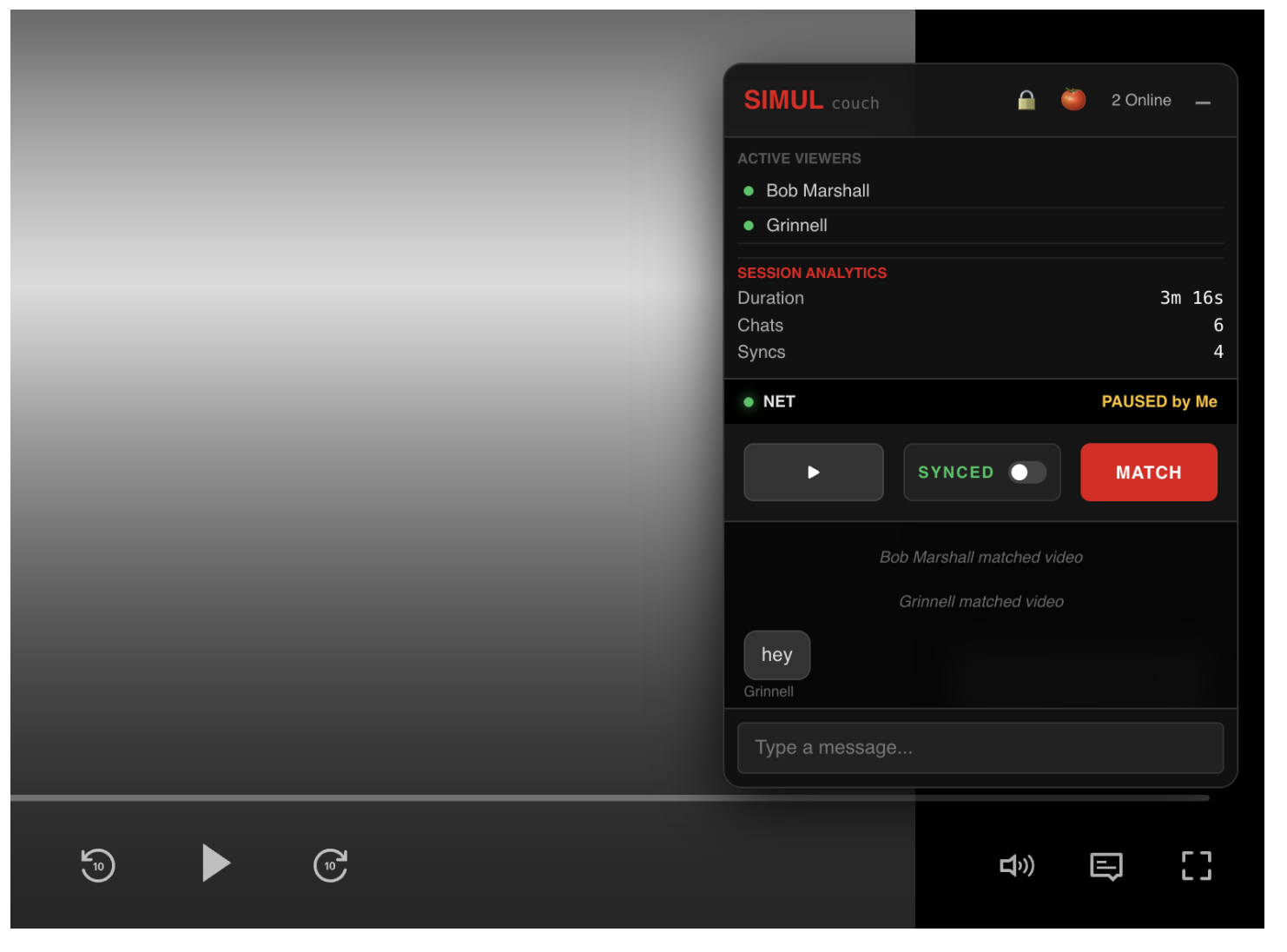Click the SIMUL logo text

pos(783,101)
